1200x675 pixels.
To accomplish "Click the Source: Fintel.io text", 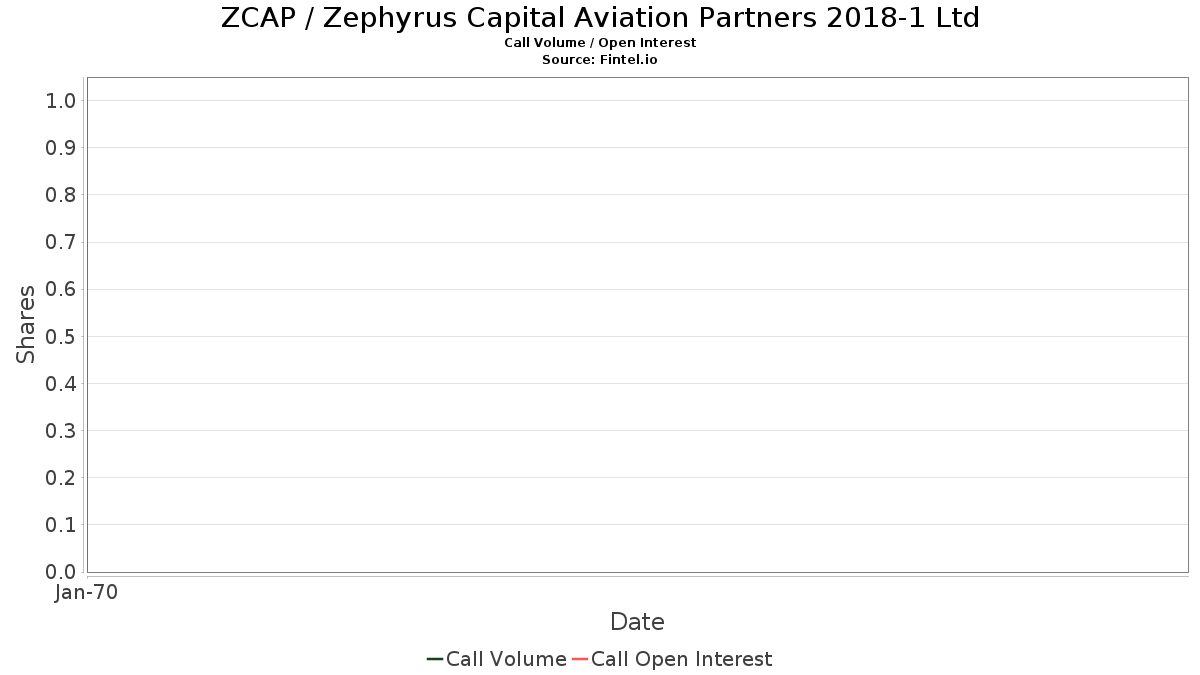I will click(600, 60).
